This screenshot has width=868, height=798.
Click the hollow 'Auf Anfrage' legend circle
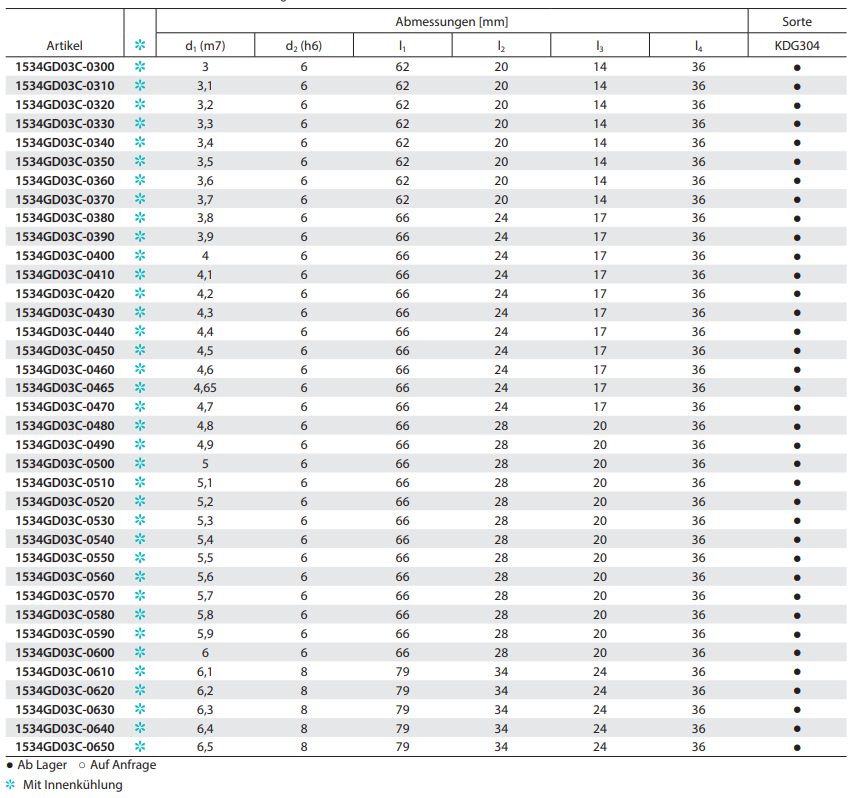click(81, 766)
